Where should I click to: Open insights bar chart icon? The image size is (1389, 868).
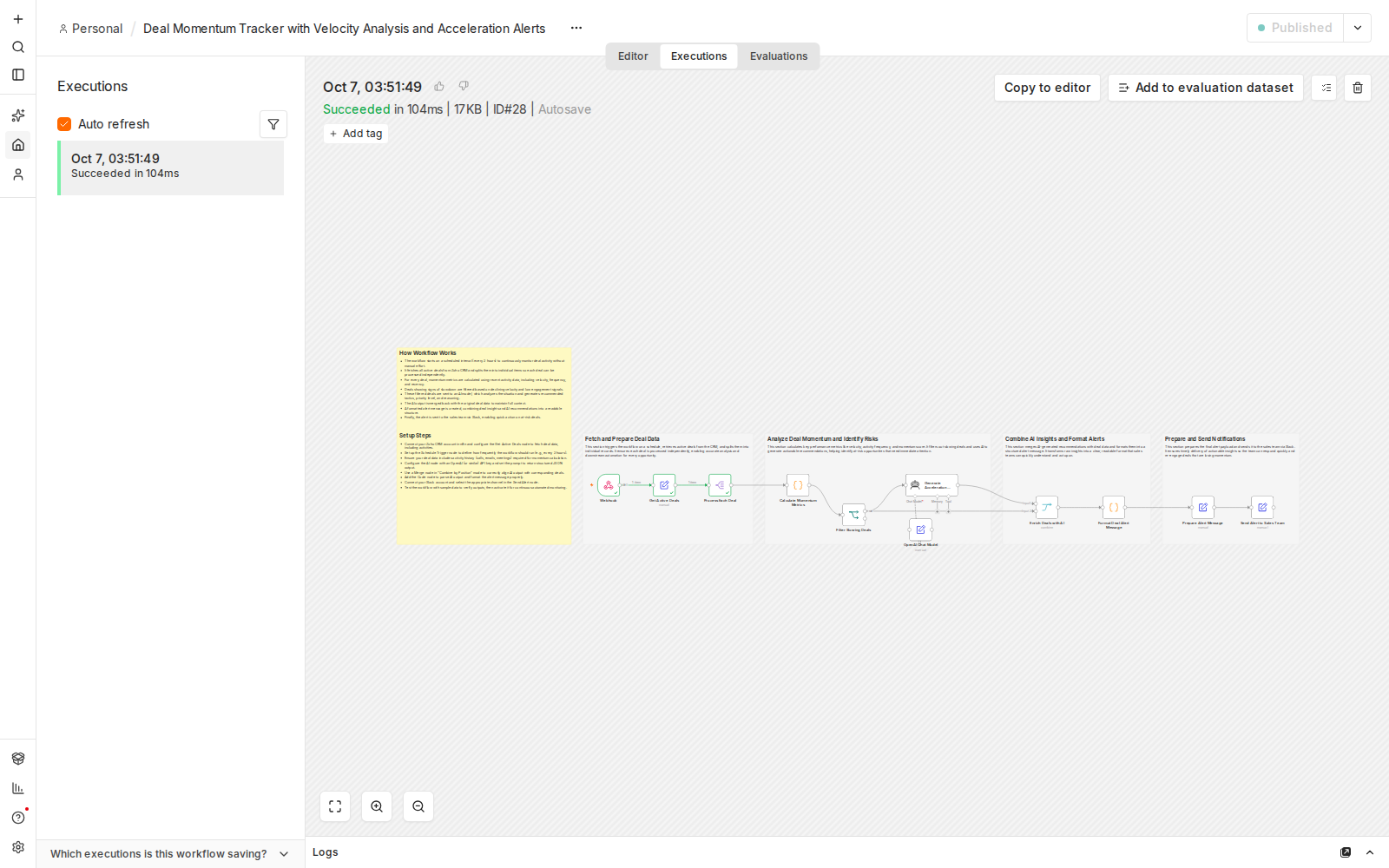pyautogui.click(x=18, y=788)
